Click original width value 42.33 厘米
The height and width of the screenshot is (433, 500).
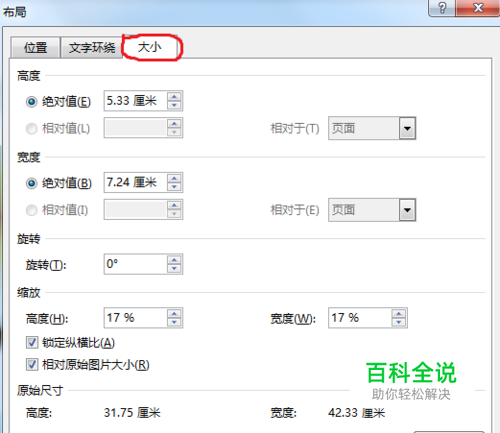tap(356, 413)
